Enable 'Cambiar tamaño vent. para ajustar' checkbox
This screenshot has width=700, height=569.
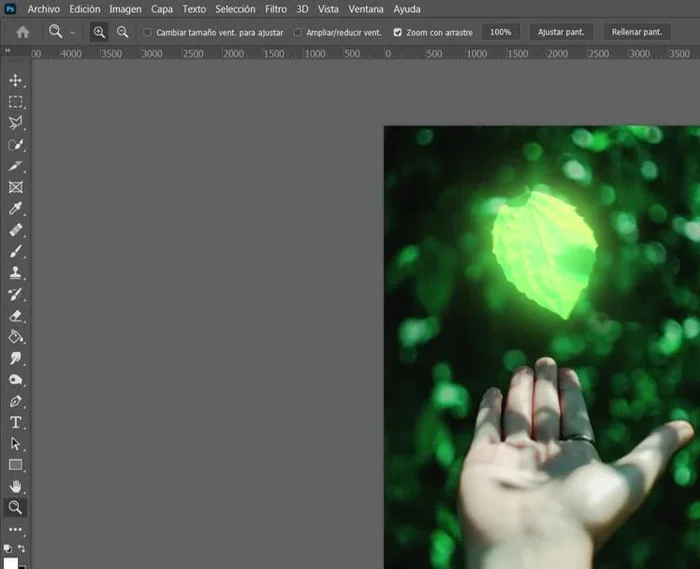point(148,32)
